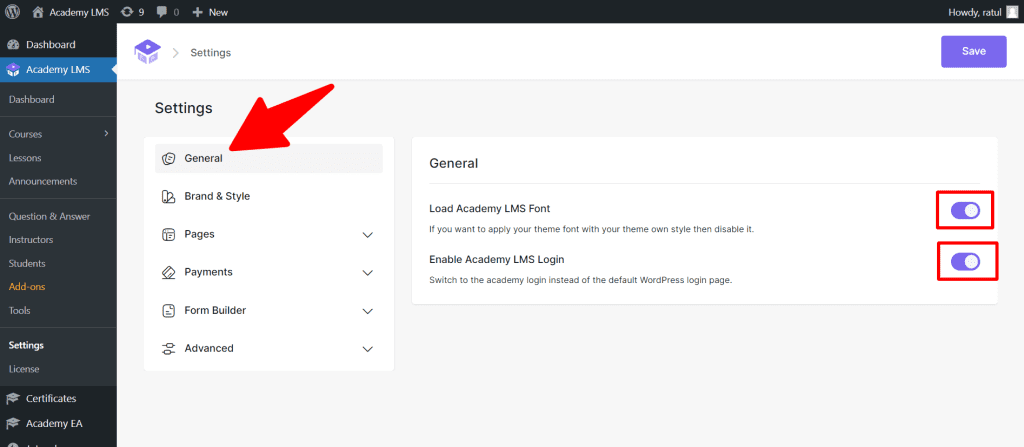Click the Academy EA graduation cap icon
This screenshot has width=1024, height=447.
click(13, 423)
